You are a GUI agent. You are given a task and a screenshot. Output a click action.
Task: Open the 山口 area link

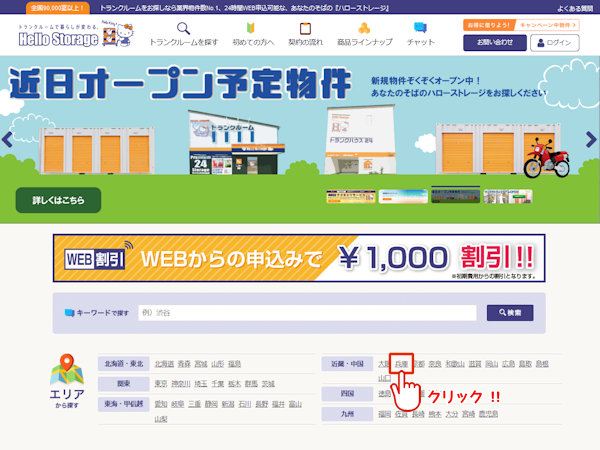click(x=385, y=378)
